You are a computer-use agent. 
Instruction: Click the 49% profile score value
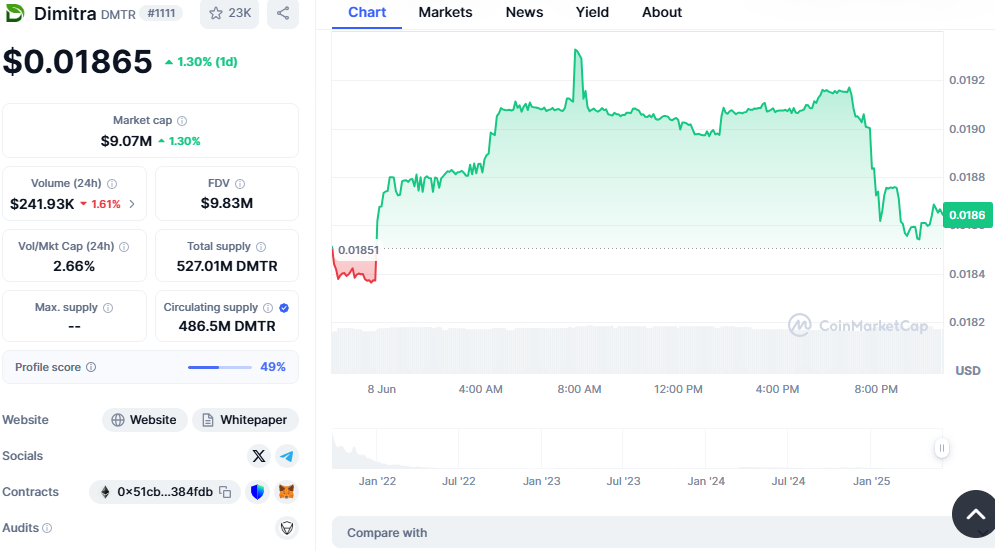coord(273,367)
